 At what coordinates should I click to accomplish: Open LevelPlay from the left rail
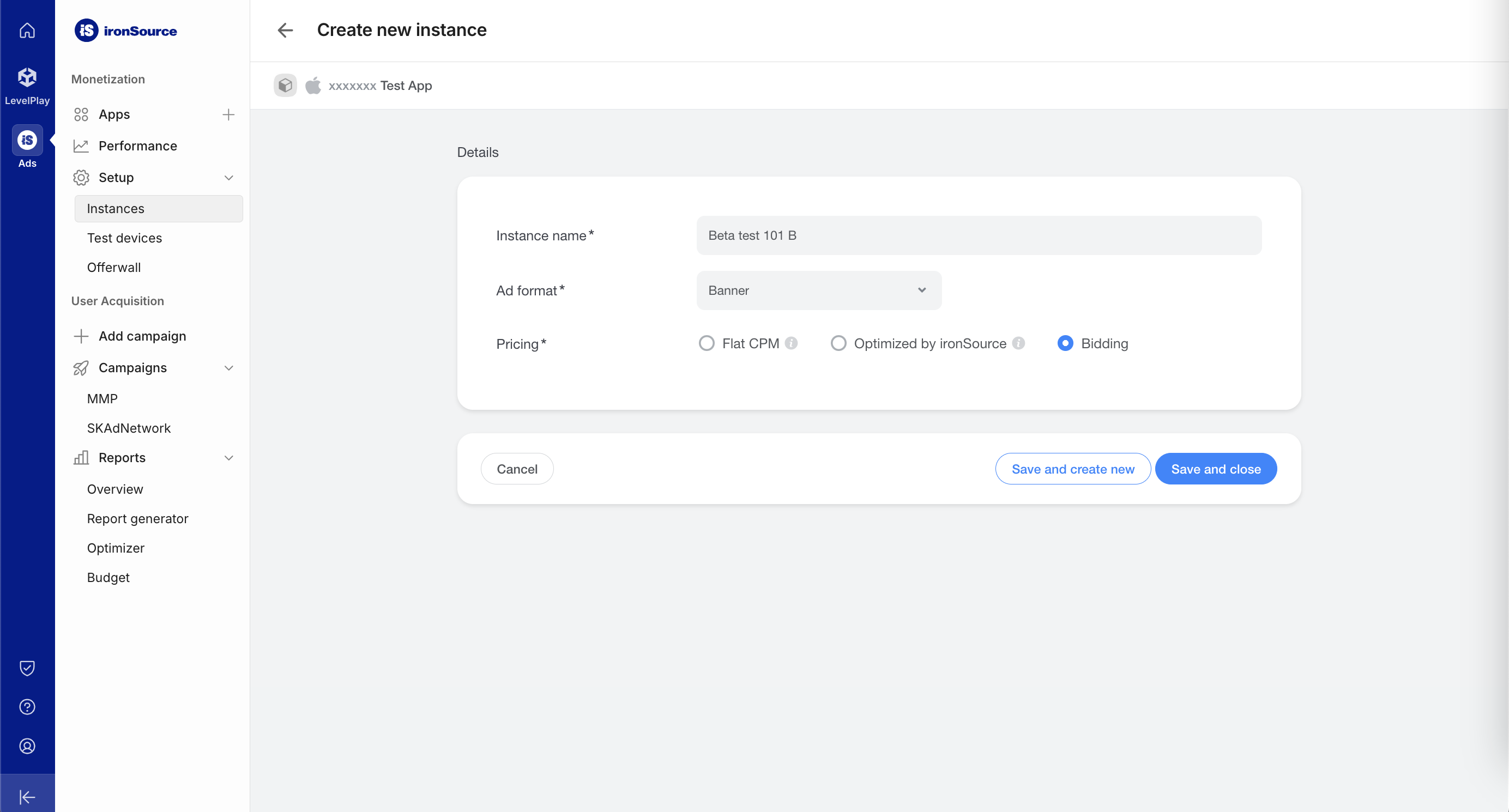pos(27,86)
